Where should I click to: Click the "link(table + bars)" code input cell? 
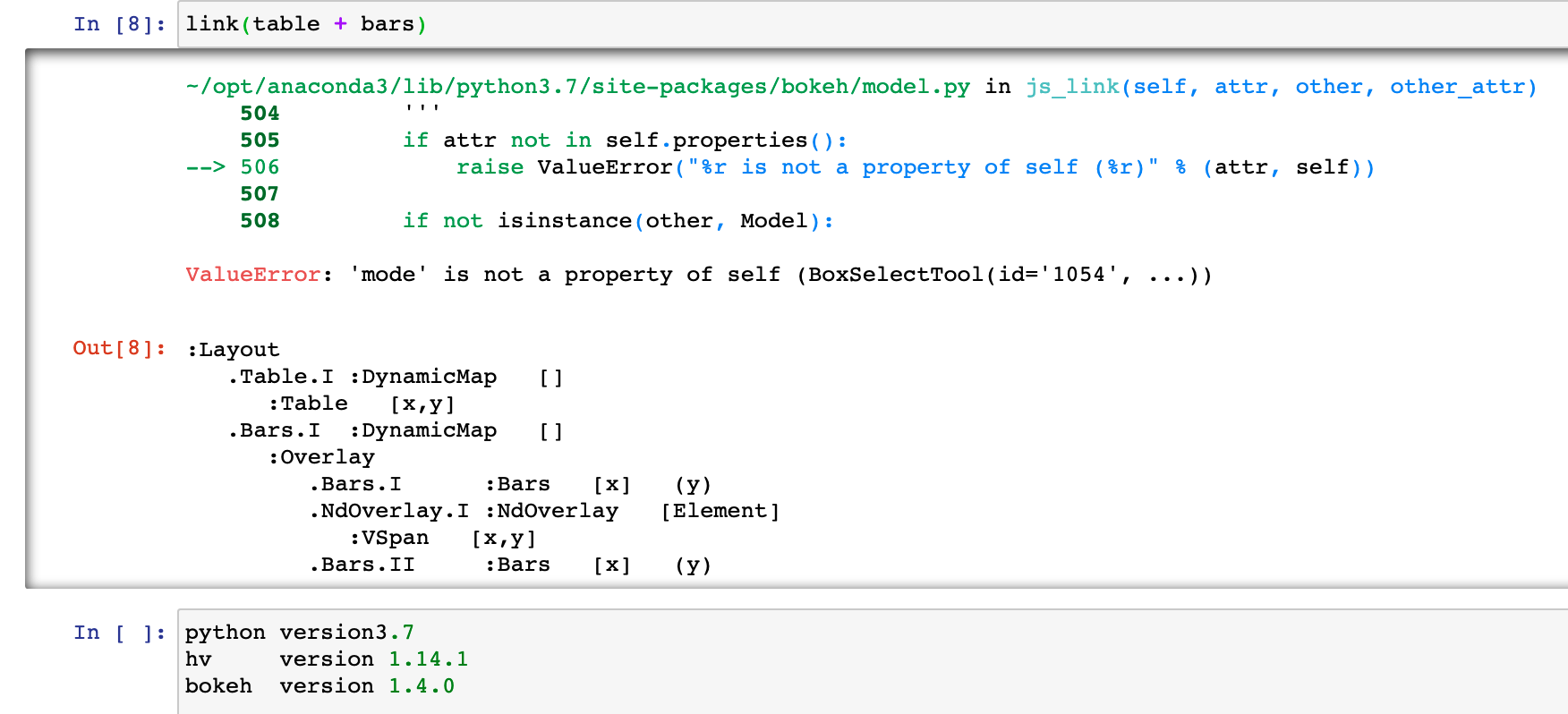873,24
